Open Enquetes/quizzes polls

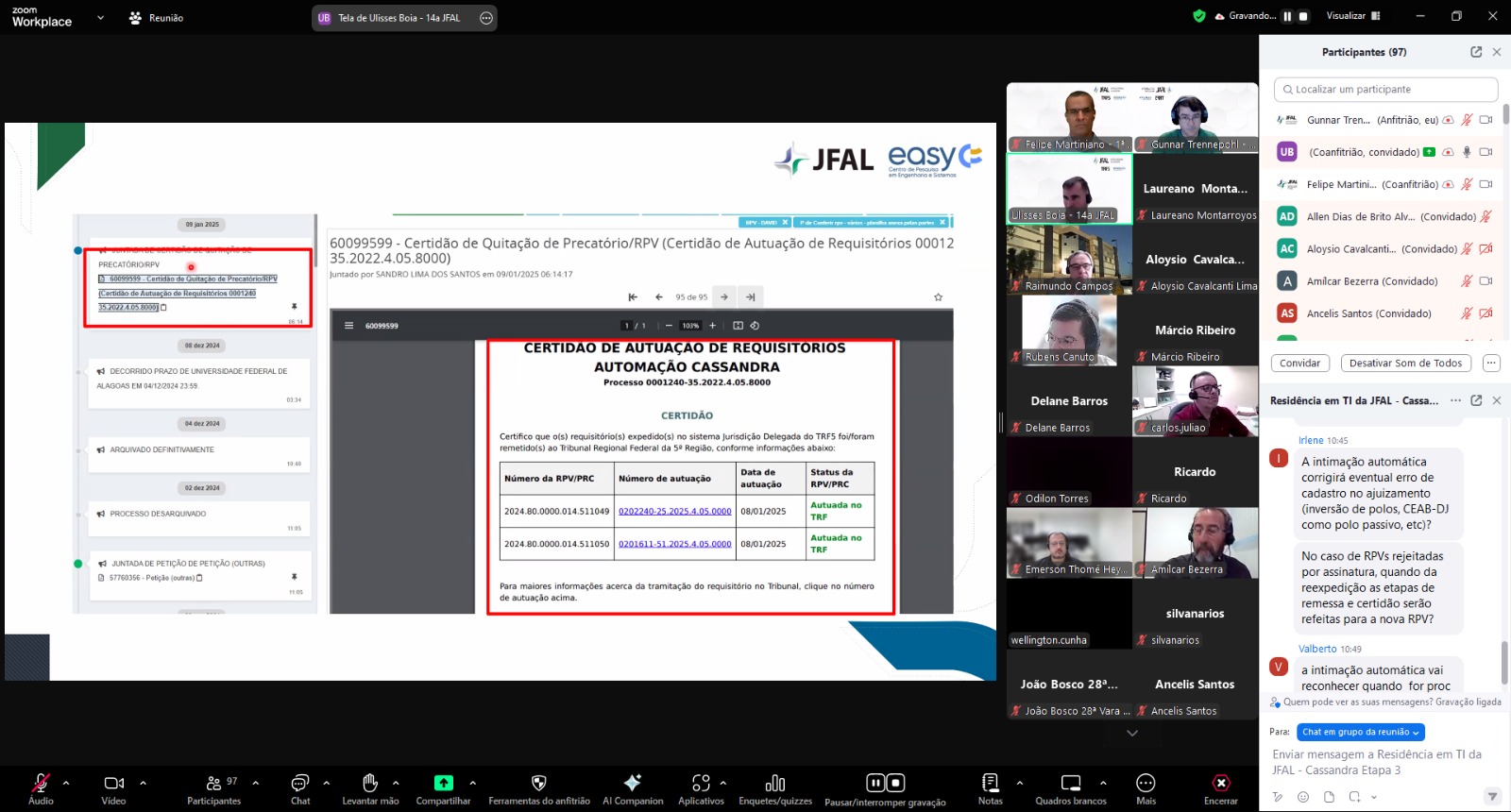[x=775, y=788]
